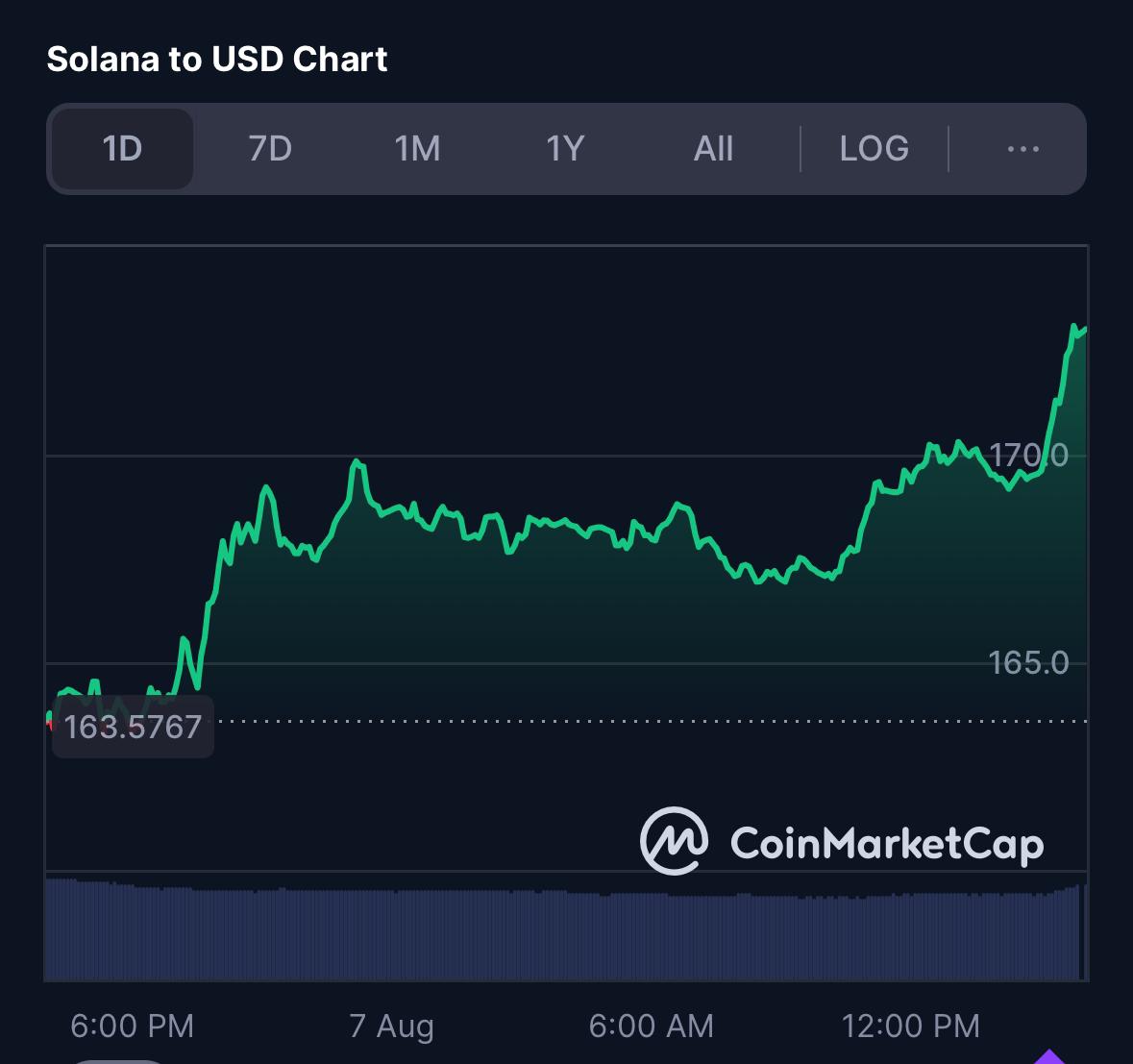Click the volume bars below the chart
1133x1064 pixels.
pos(566,929)
